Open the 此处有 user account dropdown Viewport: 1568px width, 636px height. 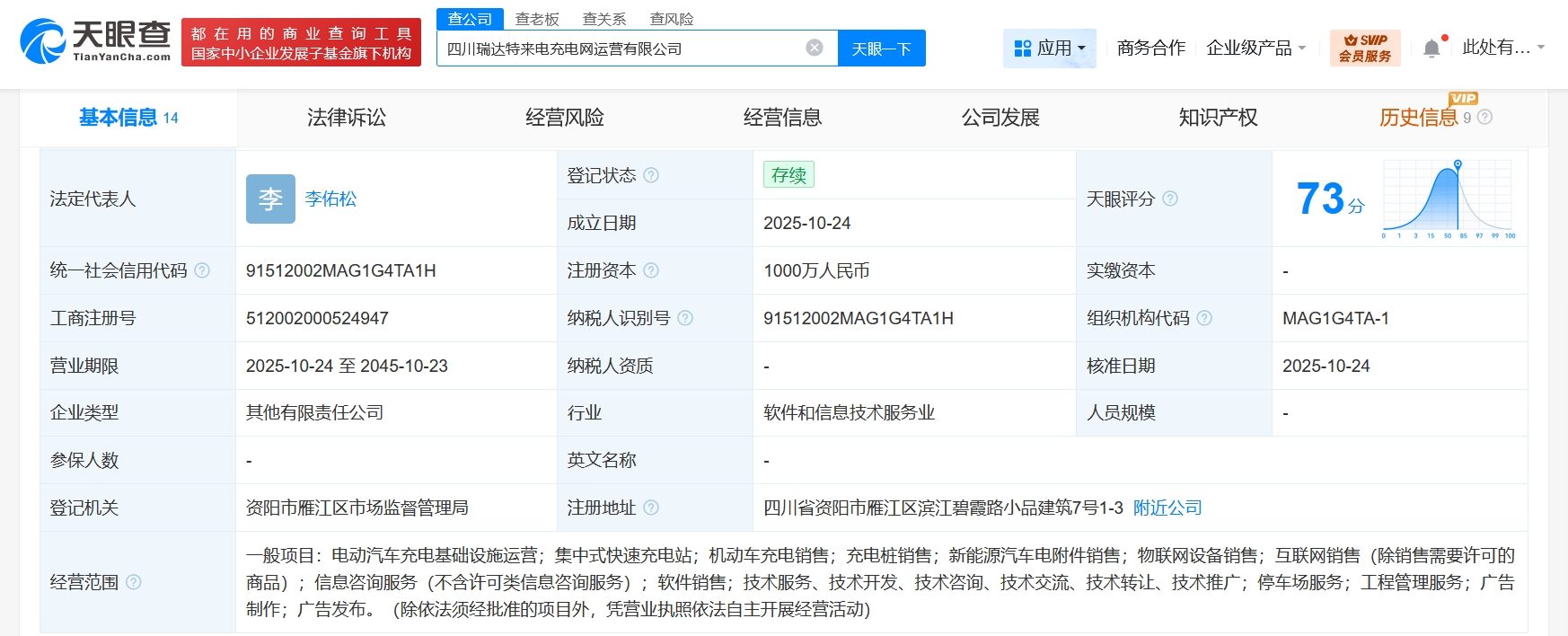pos(1502,48)
